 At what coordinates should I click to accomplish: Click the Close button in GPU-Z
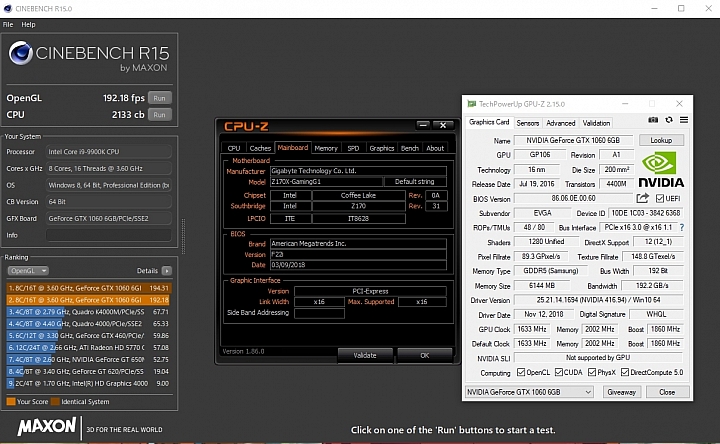667,392
